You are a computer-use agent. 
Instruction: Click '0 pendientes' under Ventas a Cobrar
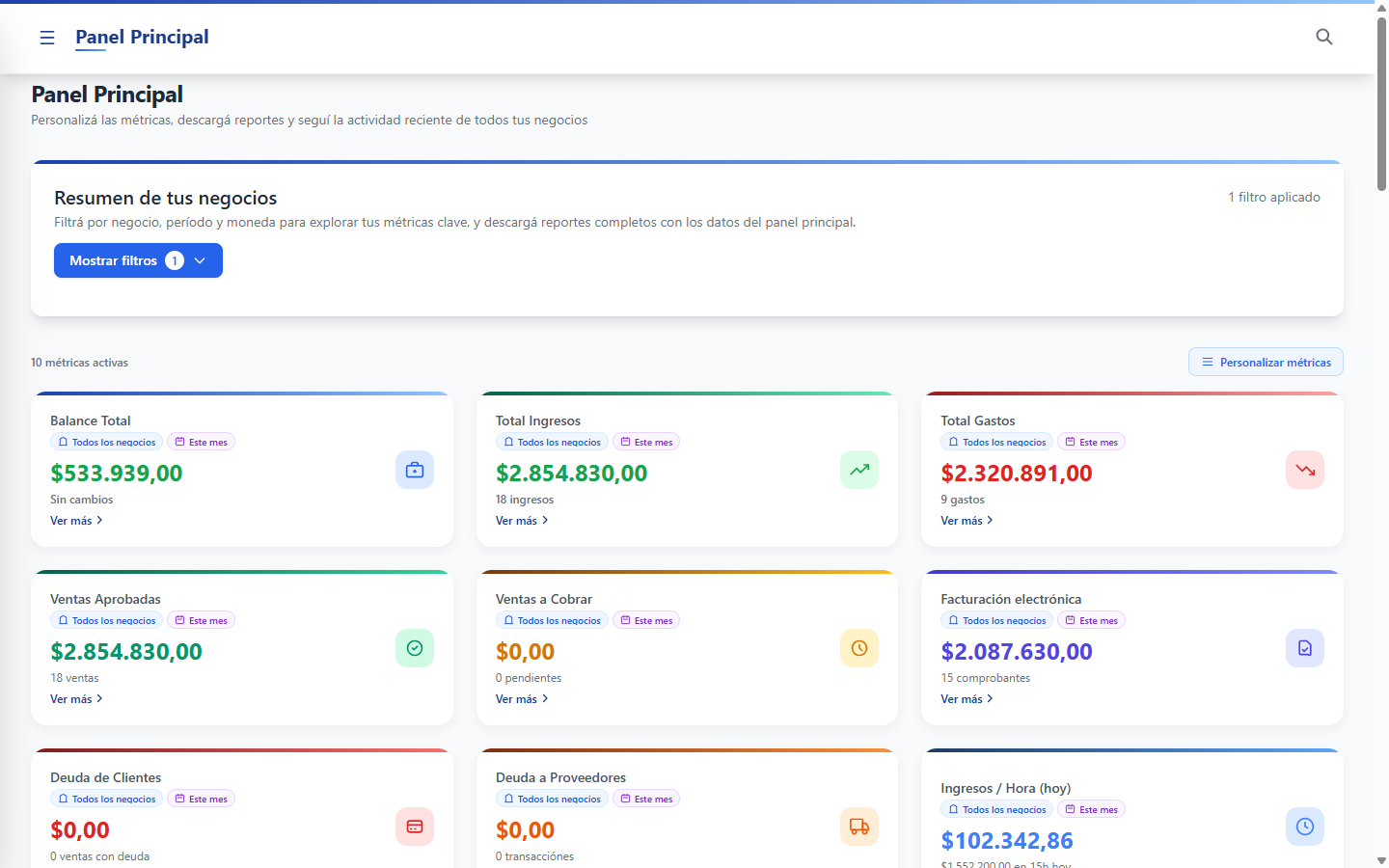pyautogui.click(x=529, y=678)
